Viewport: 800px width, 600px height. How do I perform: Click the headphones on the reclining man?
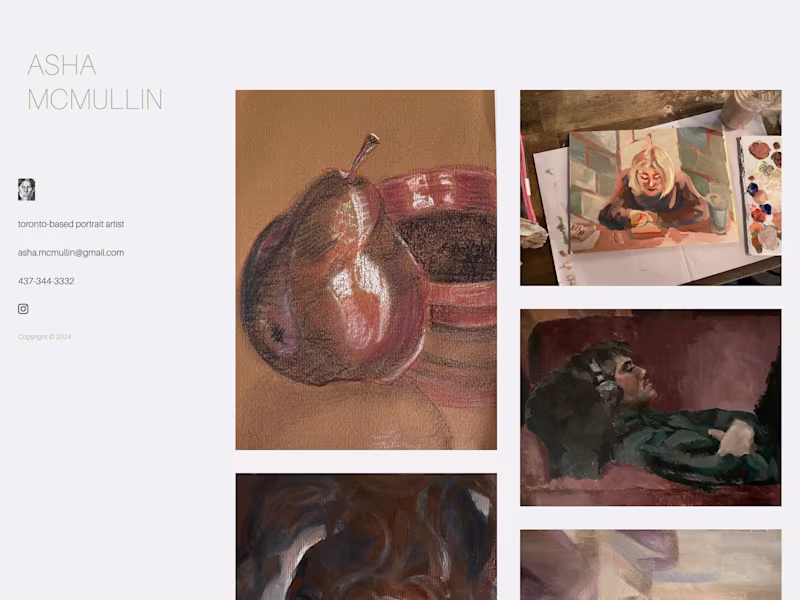[x=602, y=382]
